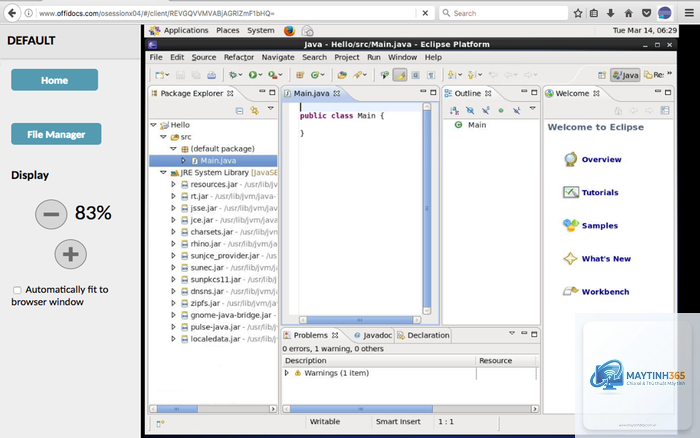Screen dimensions: 700x438
Task: Toggle Hide Static Members in Outline toolbar
Action: 485,110
